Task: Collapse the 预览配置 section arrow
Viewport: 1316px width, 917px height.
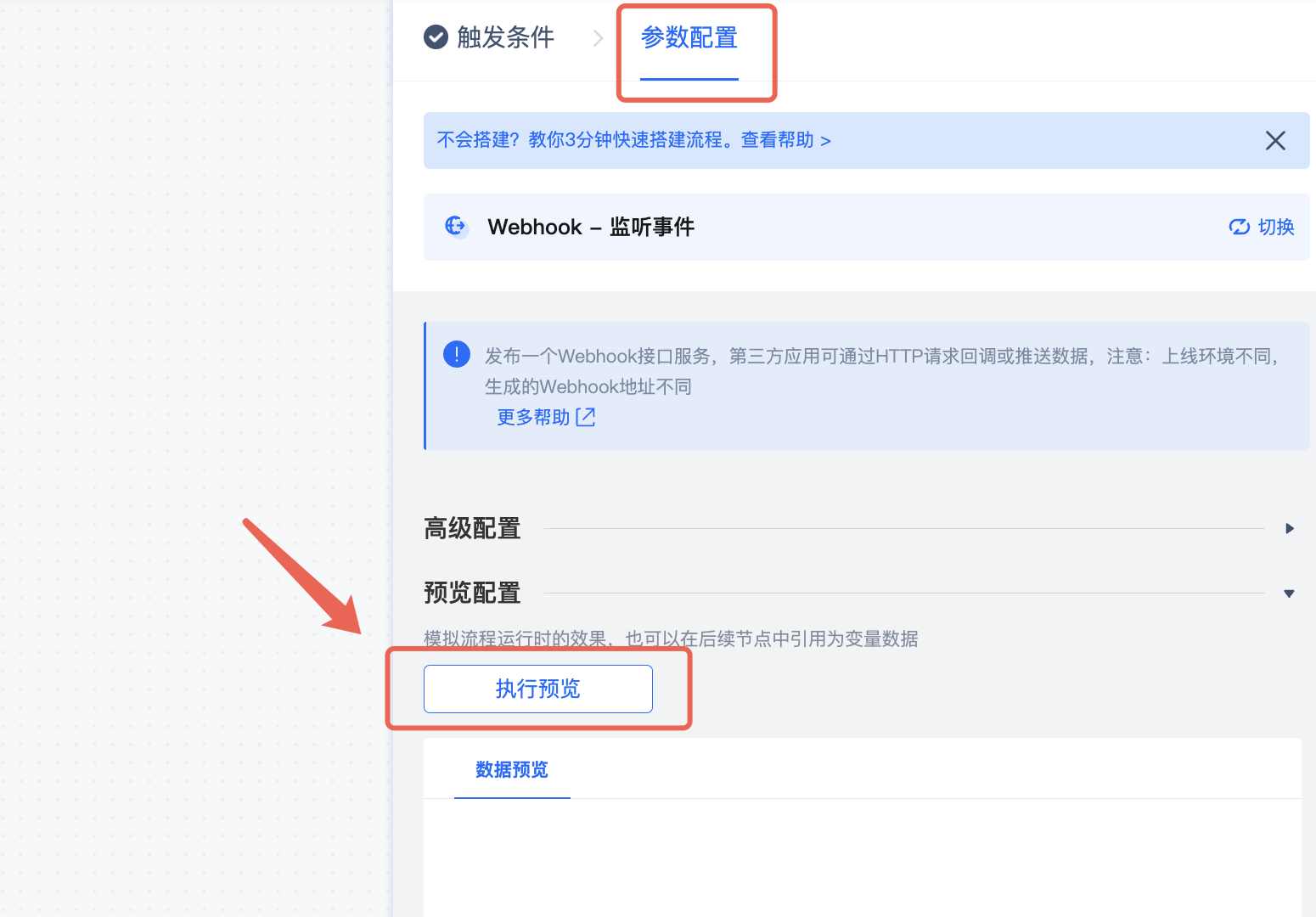Action: pyautogui.click(x=1289, y=594)
